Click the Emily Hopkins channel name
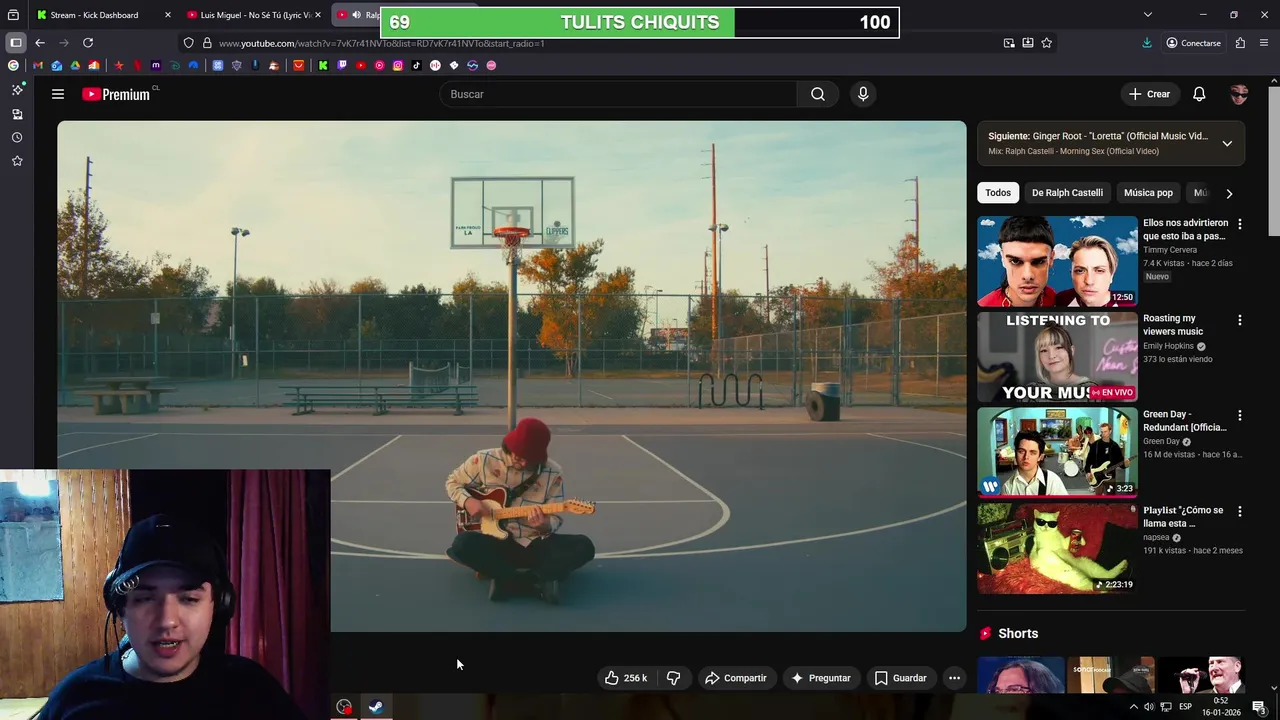Viewport: 1280px width, 720px height. click(x=1168, y=346)
